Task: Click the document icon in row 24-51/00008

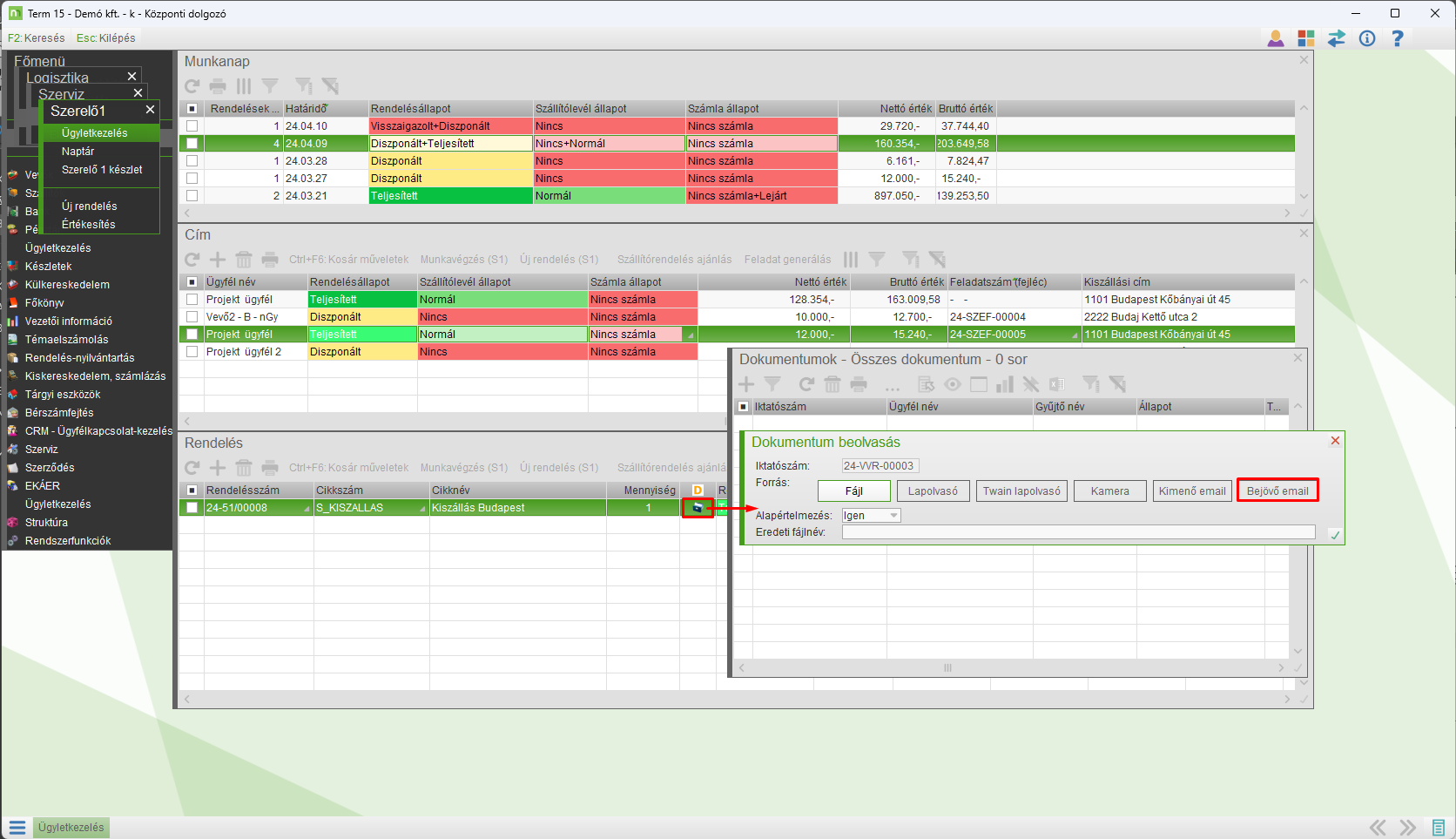Action: click(x=698, y=508)
